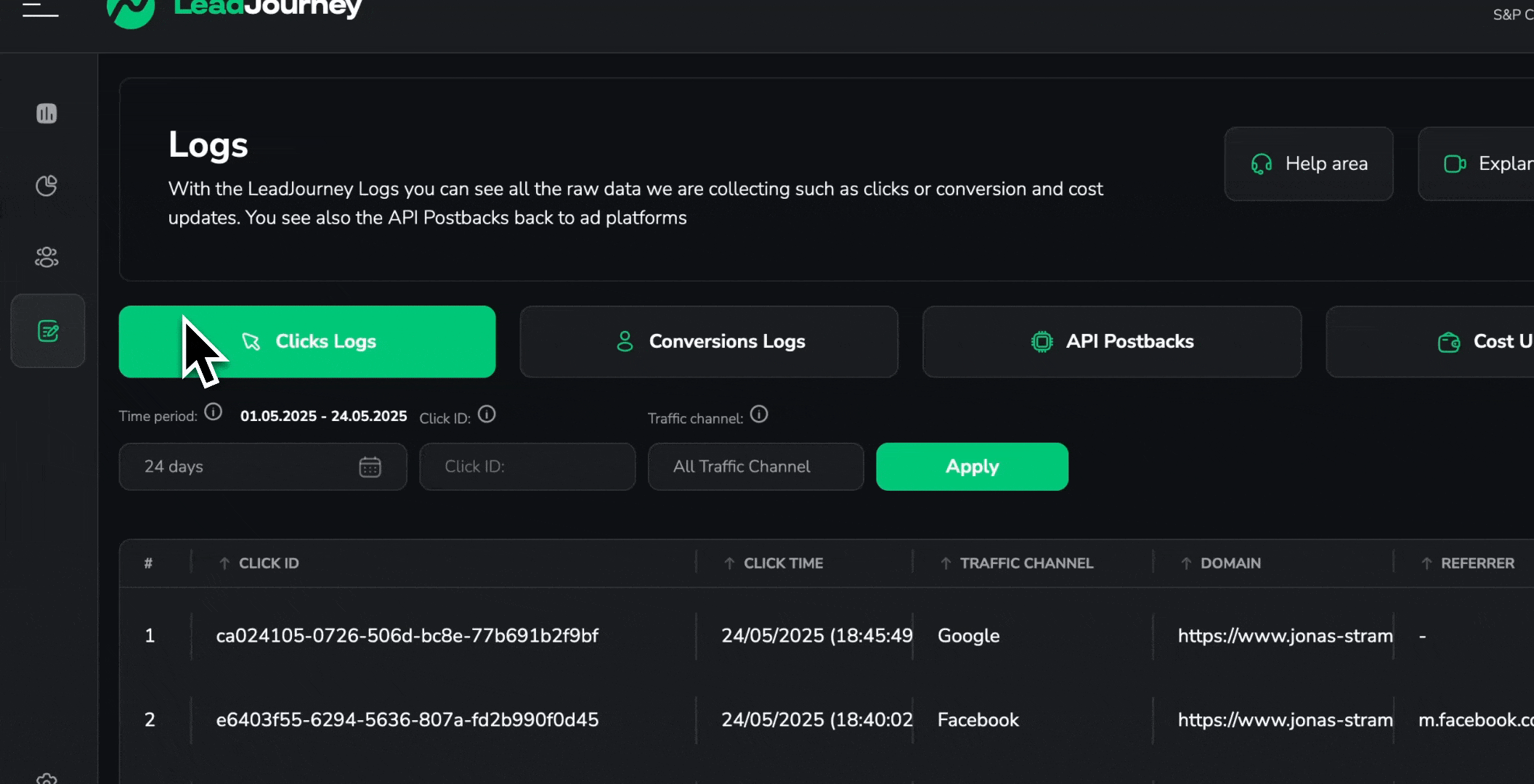The width and height of the screenshot is (1534, 784).
Task: Click the CLICK ID column header
Action: coord(269,563)
